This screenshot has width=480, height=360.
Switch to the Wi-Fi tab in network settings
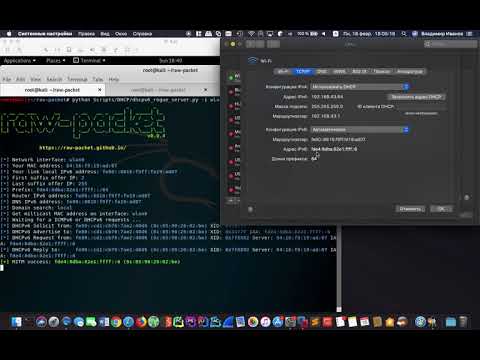click(283, 71)
